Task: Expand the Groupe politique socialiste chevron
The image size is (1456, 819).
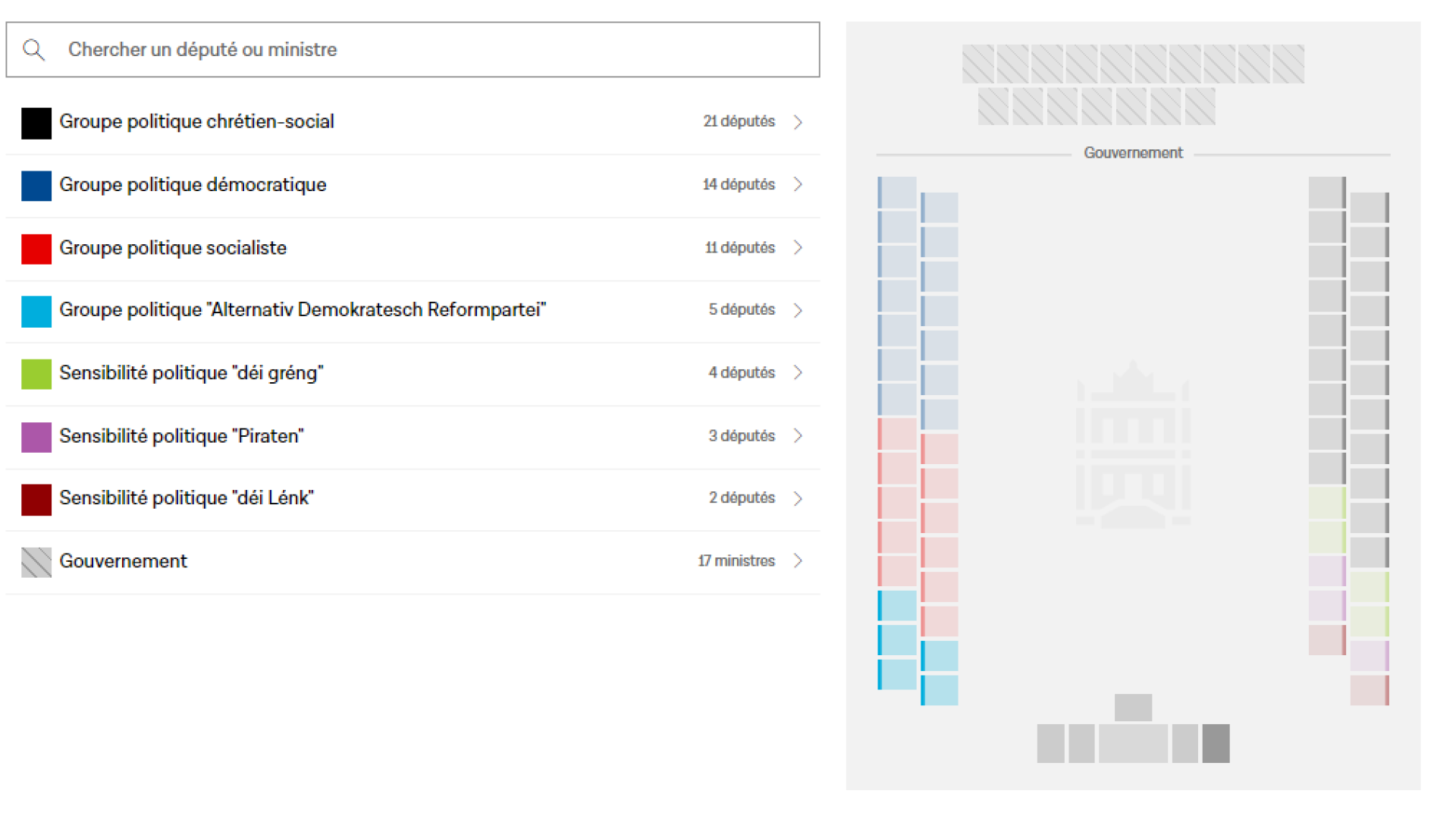Action: point(798,247)
